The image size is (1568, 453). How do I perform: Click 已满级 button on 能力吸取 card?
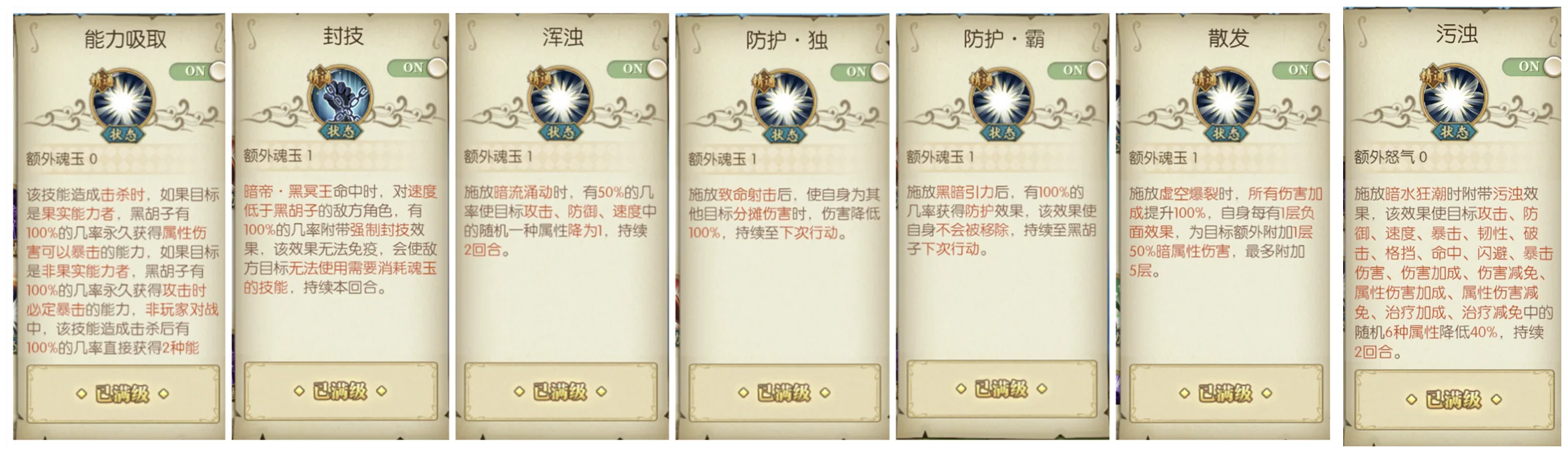(123, 394)
